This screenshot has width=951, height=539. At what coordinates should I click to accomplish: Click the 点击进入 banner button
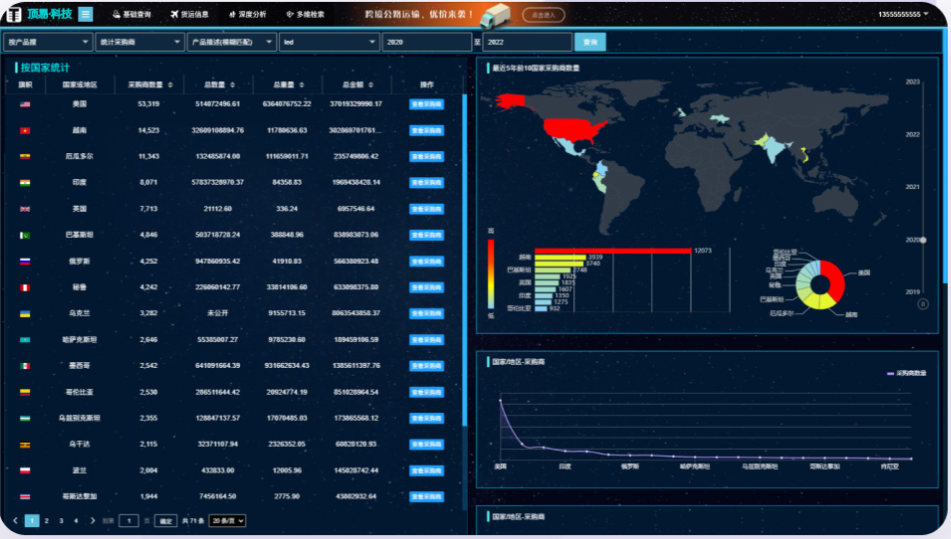point(545,15)
